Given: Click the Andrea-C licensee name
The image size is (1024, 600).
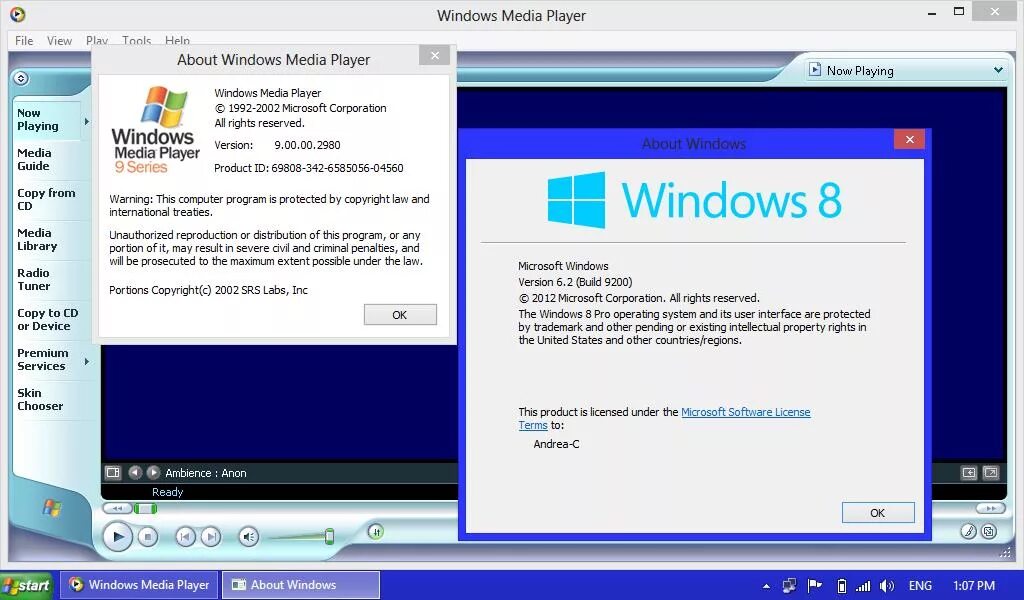Looking at the screenshot, I should coord(556,444).
